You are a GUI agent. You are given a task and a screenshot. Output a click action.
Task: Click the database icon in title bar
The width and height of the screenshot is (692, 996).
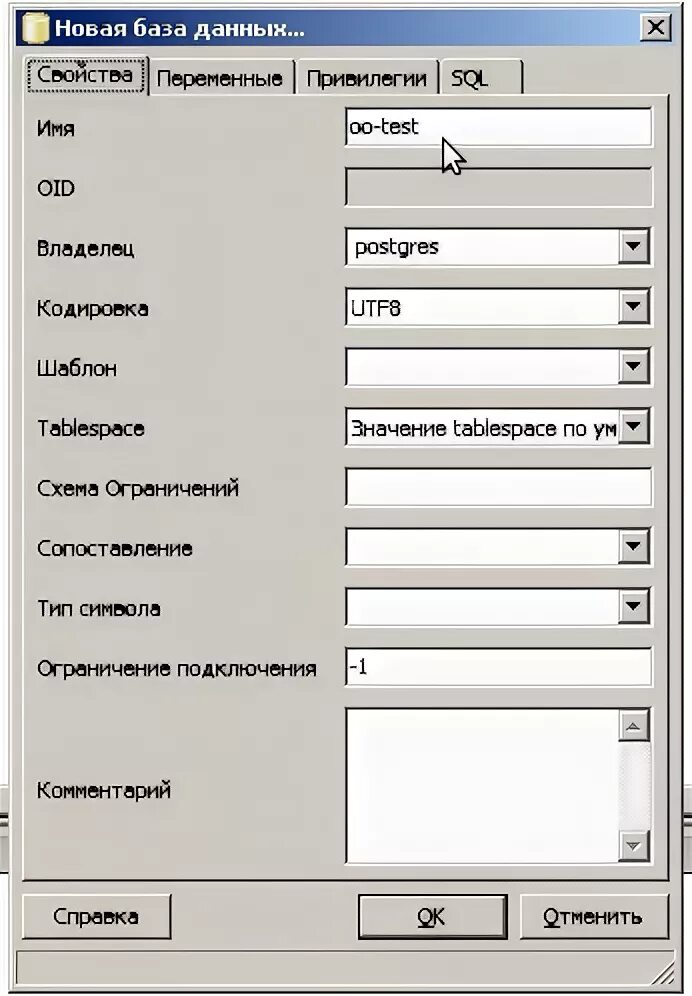coord(35,28)
